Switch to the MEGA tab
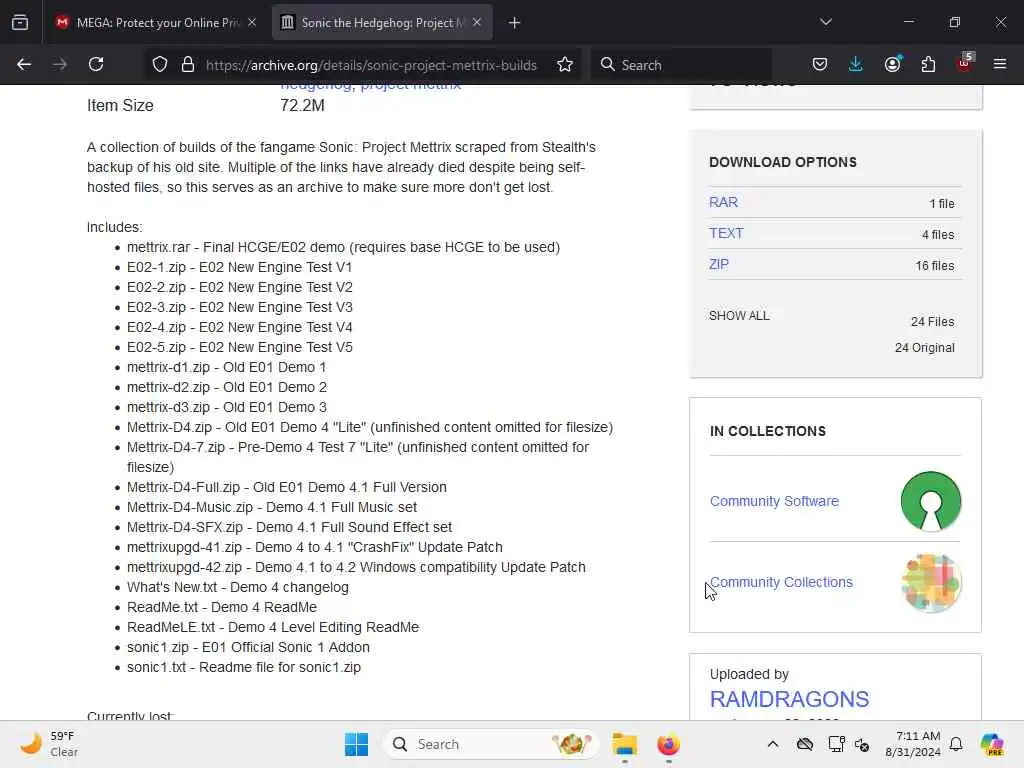The image size is (1024, 768). 156,23
